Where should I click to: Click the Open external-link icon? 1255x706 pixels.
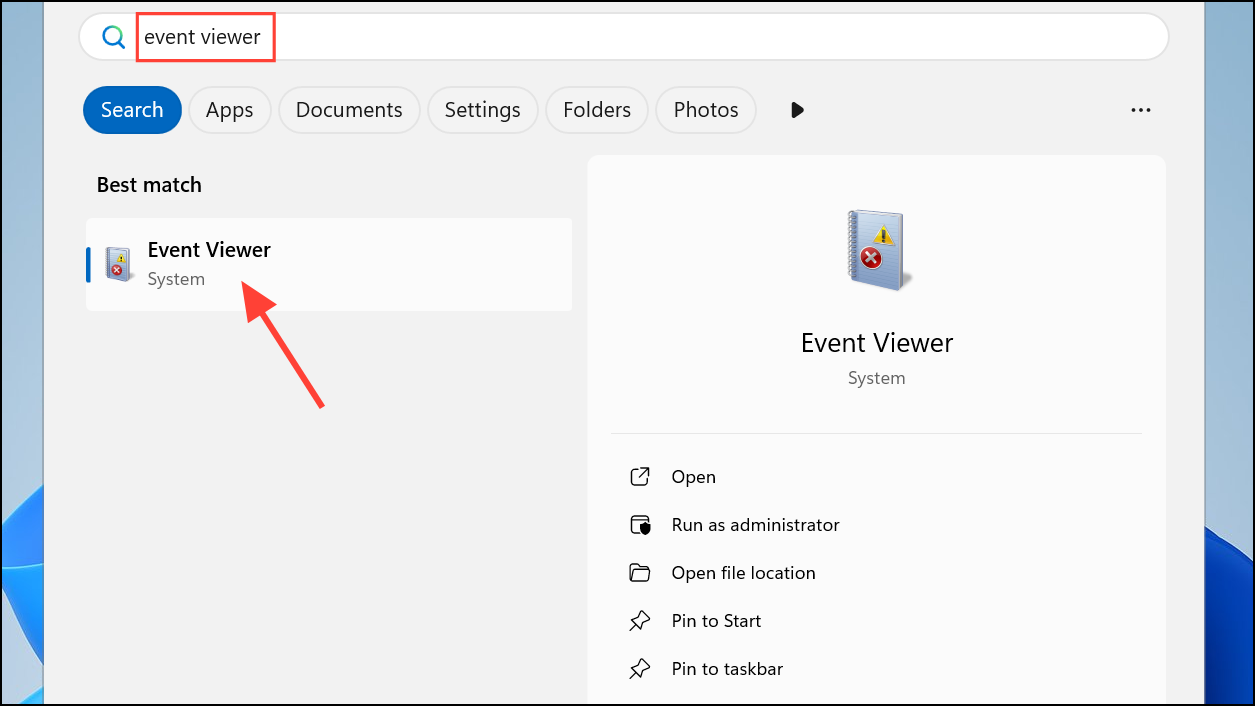click(x=640, y=477)
